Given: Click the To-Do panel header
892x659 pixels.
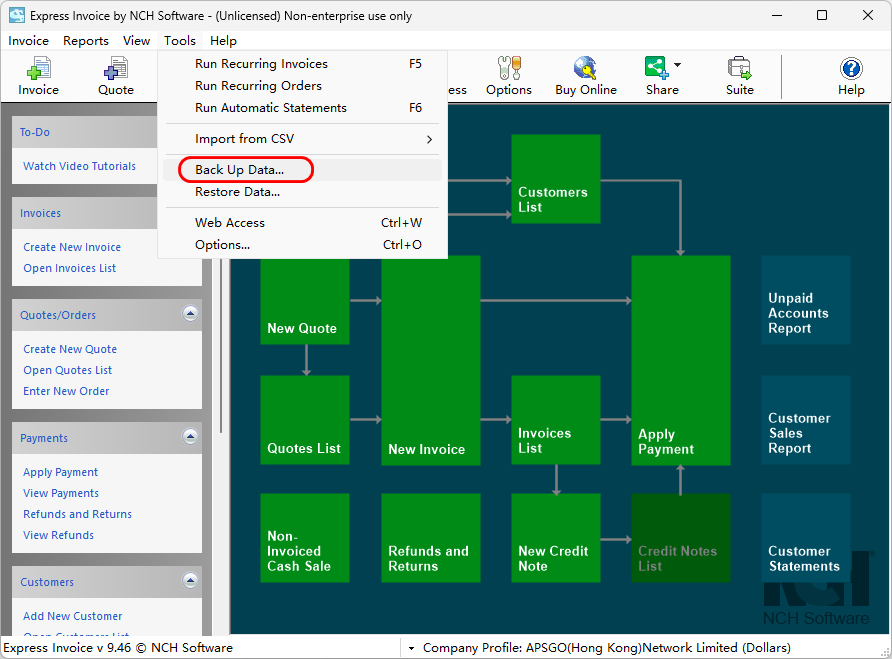Looking at the screenshot, I should coord(84,132).
